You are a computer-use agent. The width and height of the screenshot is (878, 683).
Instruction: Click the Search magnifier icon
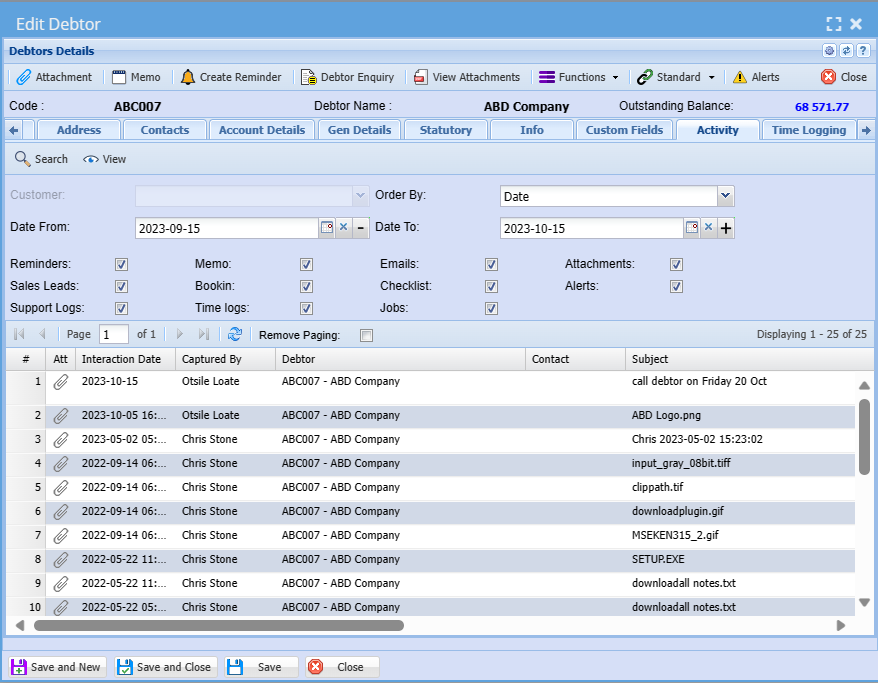(23, 159)
